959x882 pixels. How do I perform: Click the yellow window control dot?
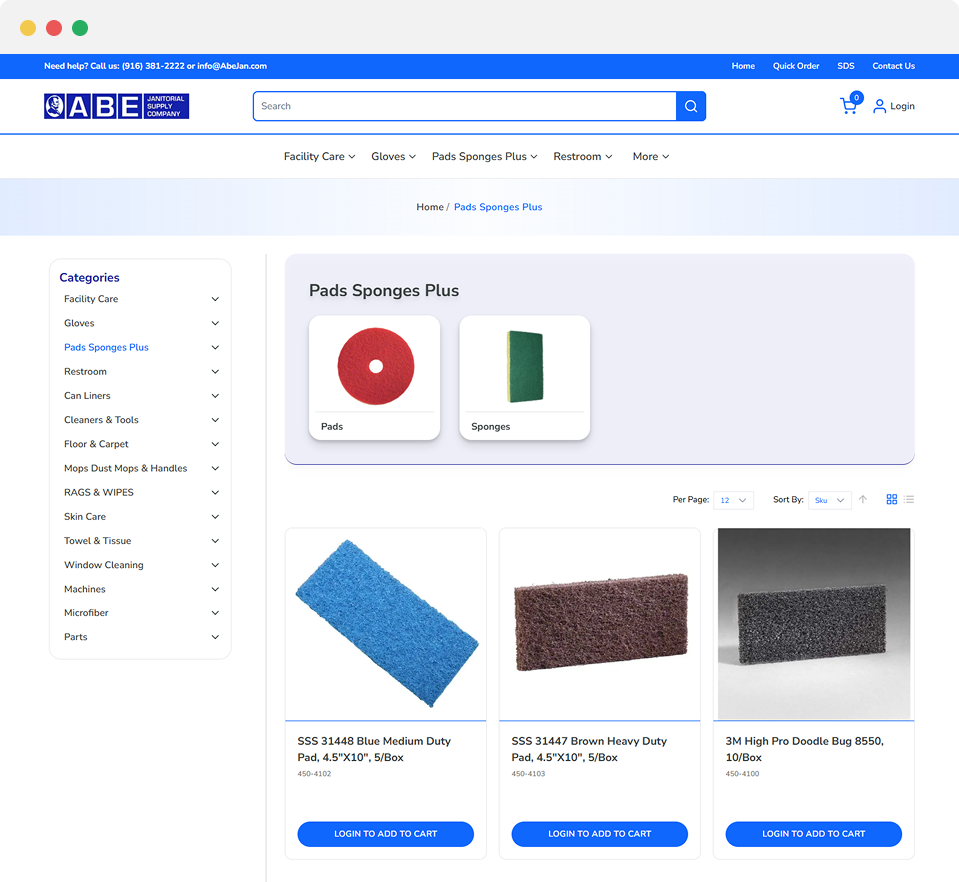coord(28,28)
